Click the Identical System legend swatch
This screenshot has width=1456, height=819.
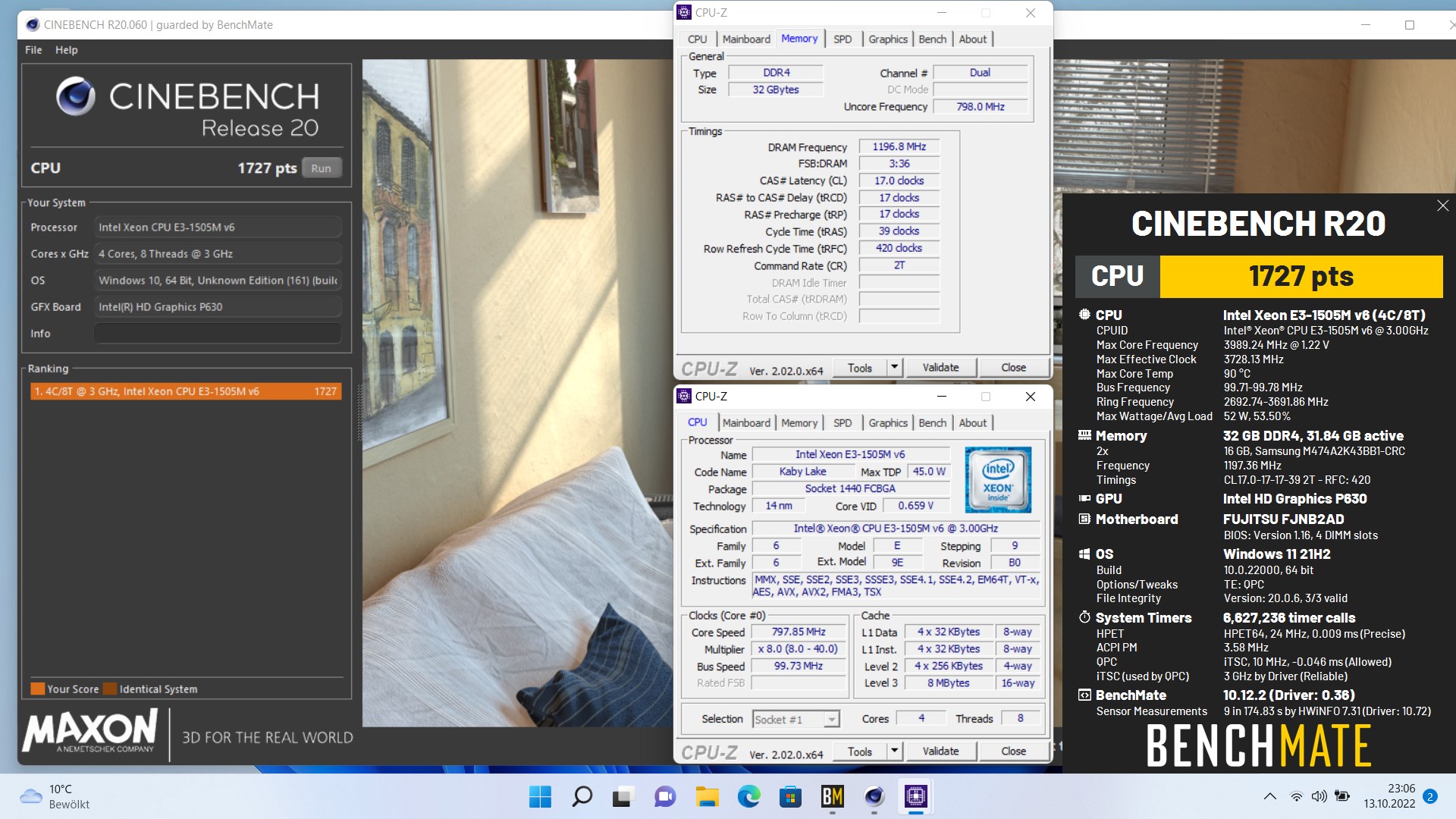click(x=110, y=689)
